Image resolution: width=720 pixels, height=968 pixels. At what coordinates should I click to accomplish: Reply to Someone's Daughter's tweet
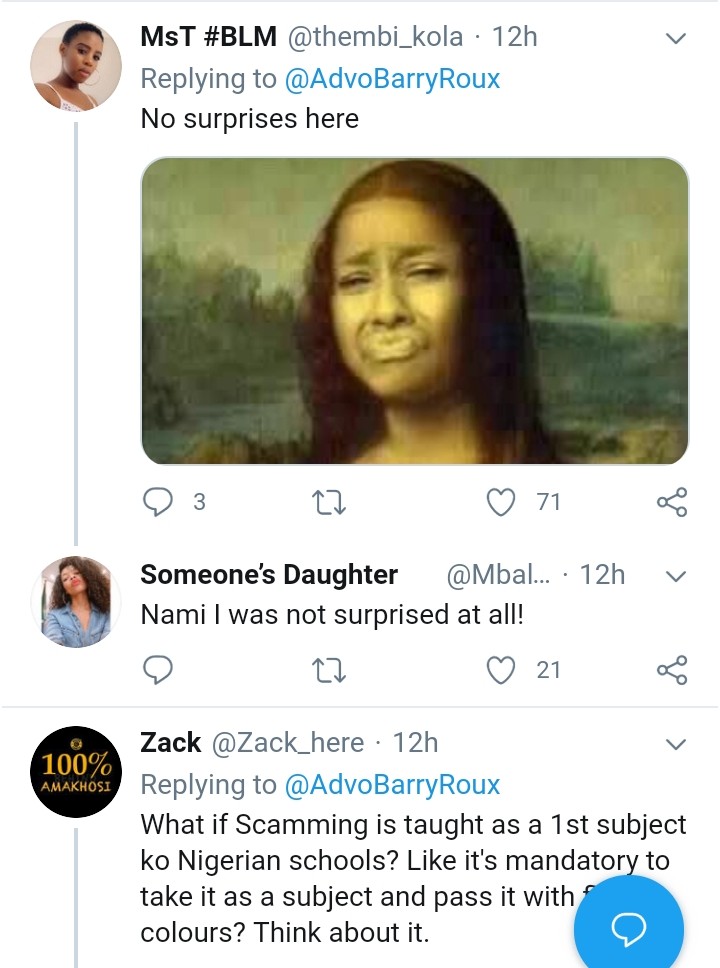tap(158, 669)
